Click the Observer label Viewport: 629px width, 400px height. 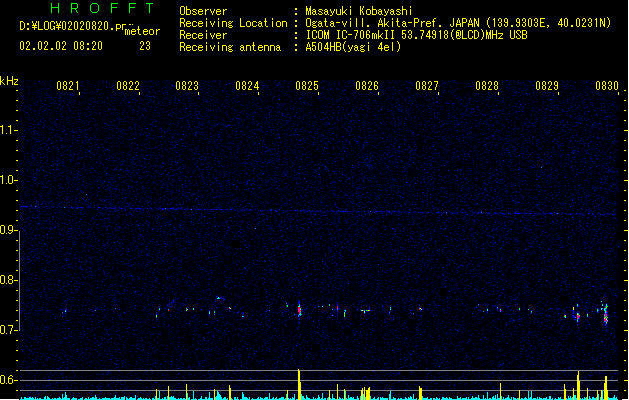[x=203, y=11]
